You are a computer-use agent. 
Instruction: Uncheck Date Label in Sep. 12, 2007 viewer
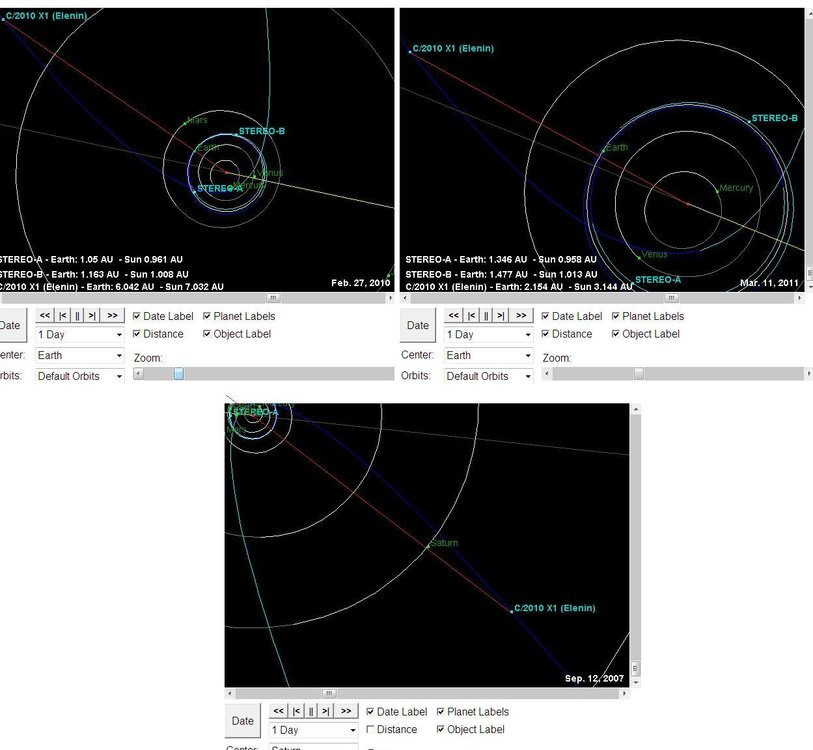tap(373, 712)
